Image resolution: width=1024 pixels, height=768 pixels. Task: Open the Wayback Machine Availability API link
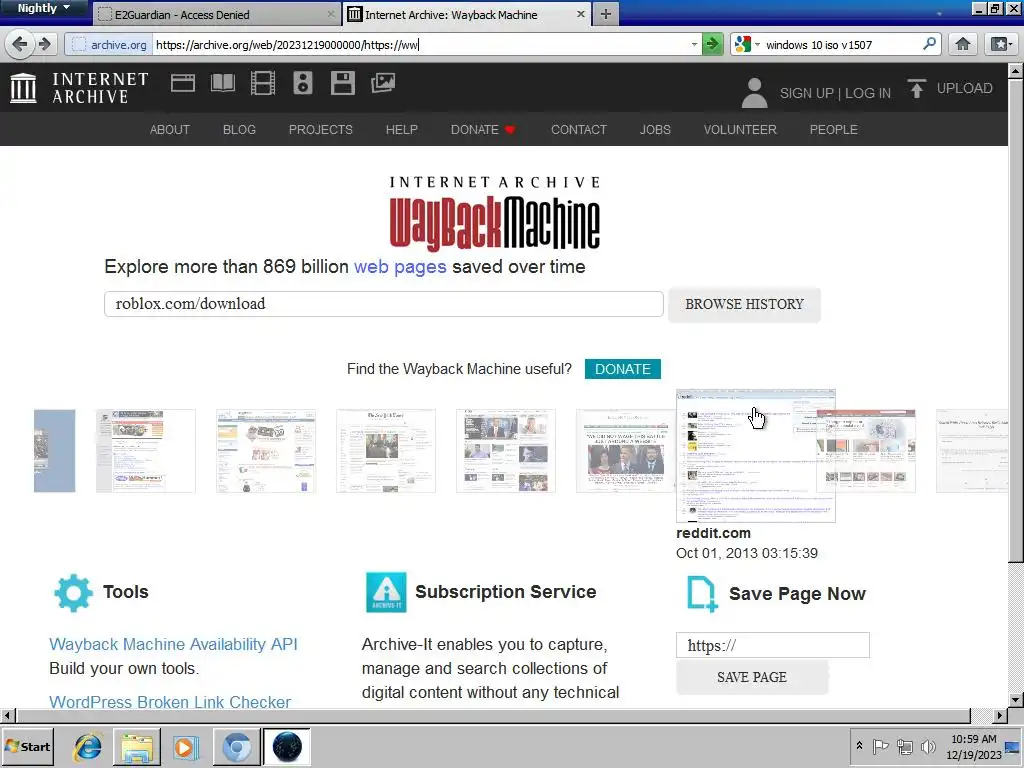coord(173,645)
